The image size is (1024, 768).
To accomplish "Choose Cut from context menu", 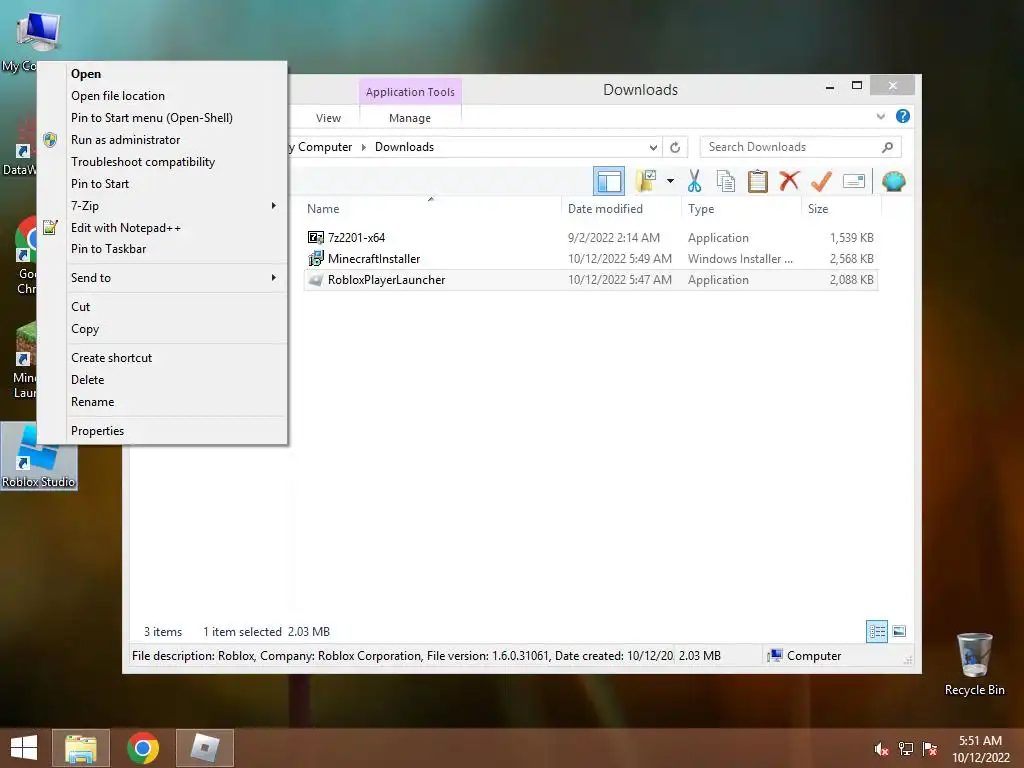I will 163,307.
